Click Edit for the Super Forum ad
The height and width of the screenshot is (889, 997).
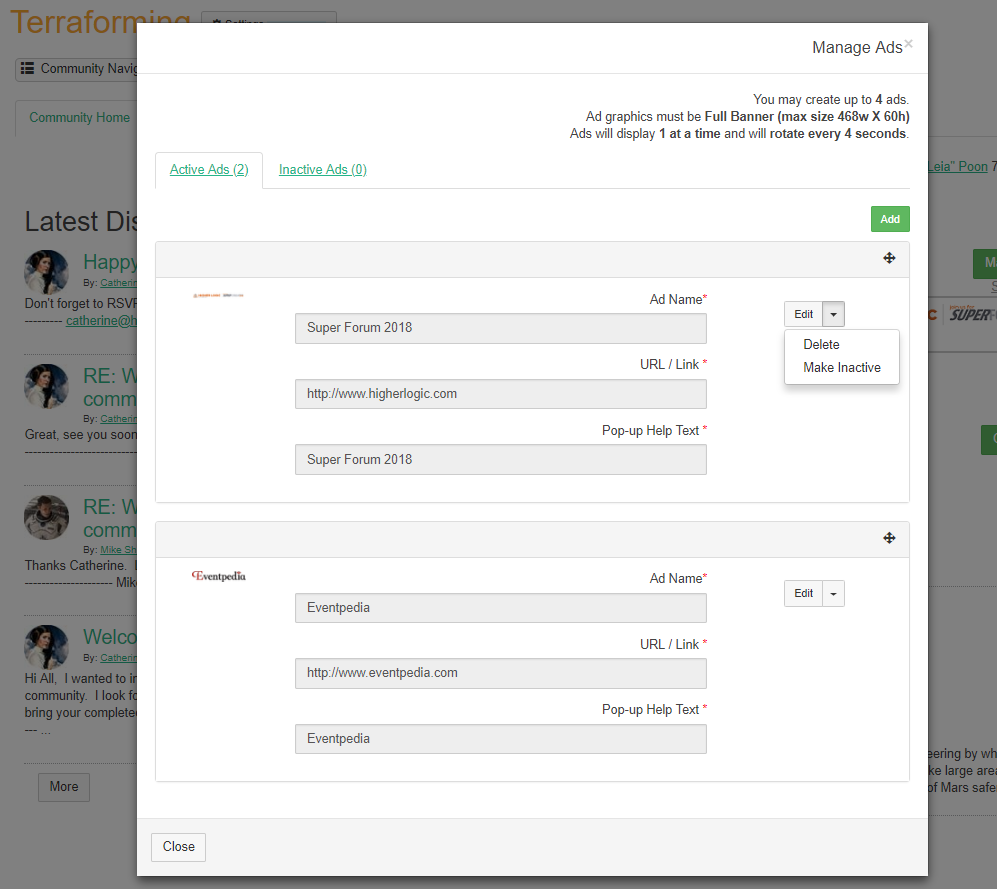click(x=803, y=314)
